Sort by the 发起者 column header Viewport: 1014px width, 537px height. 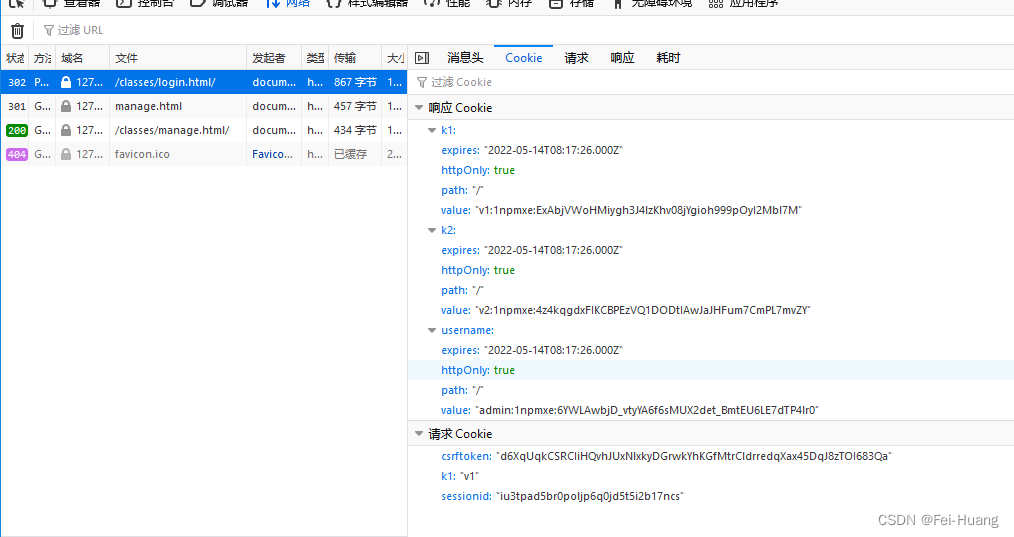(x=274, y=58)
